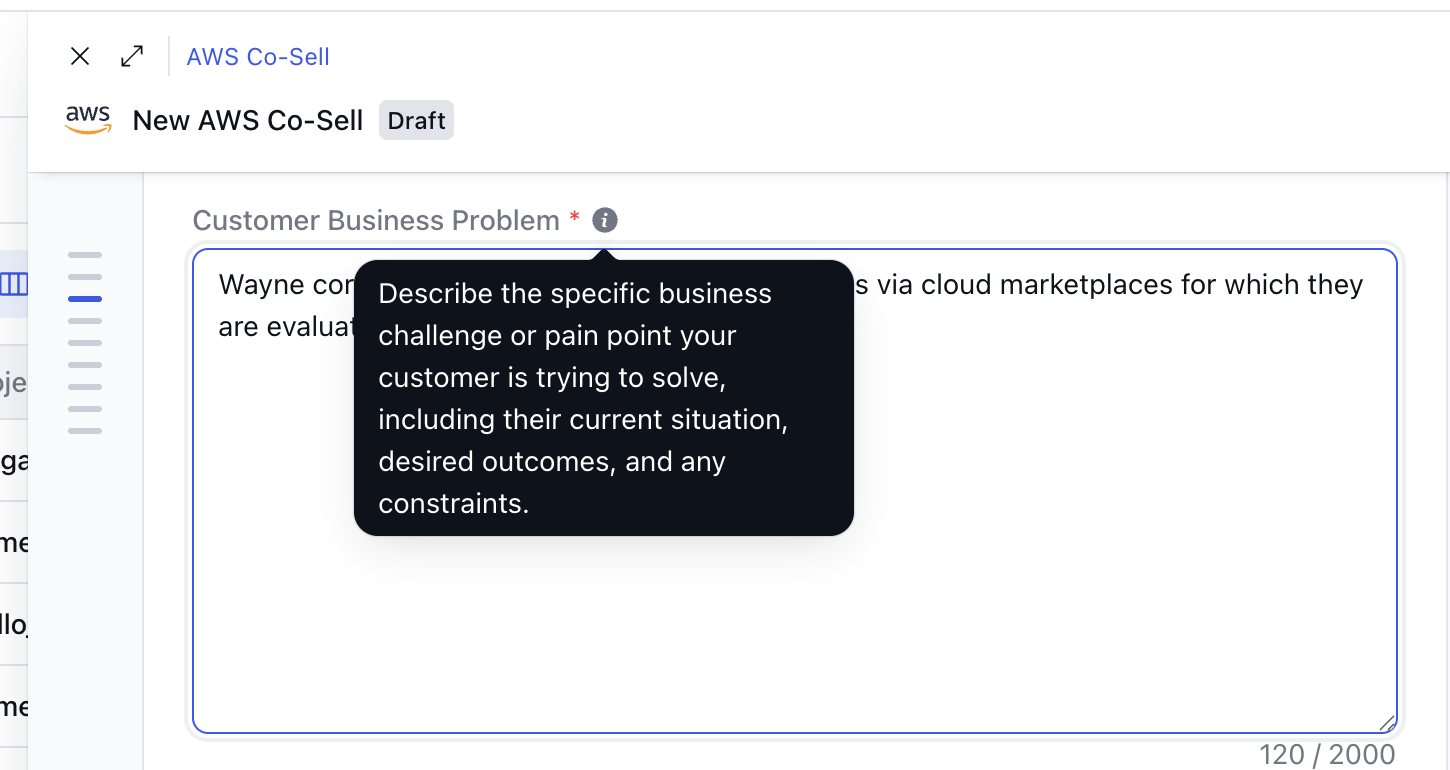The height and width of the screenshot is (770, 1450).
Task: Jump to the fifth section marker in outline
Action: click(85, 343)
